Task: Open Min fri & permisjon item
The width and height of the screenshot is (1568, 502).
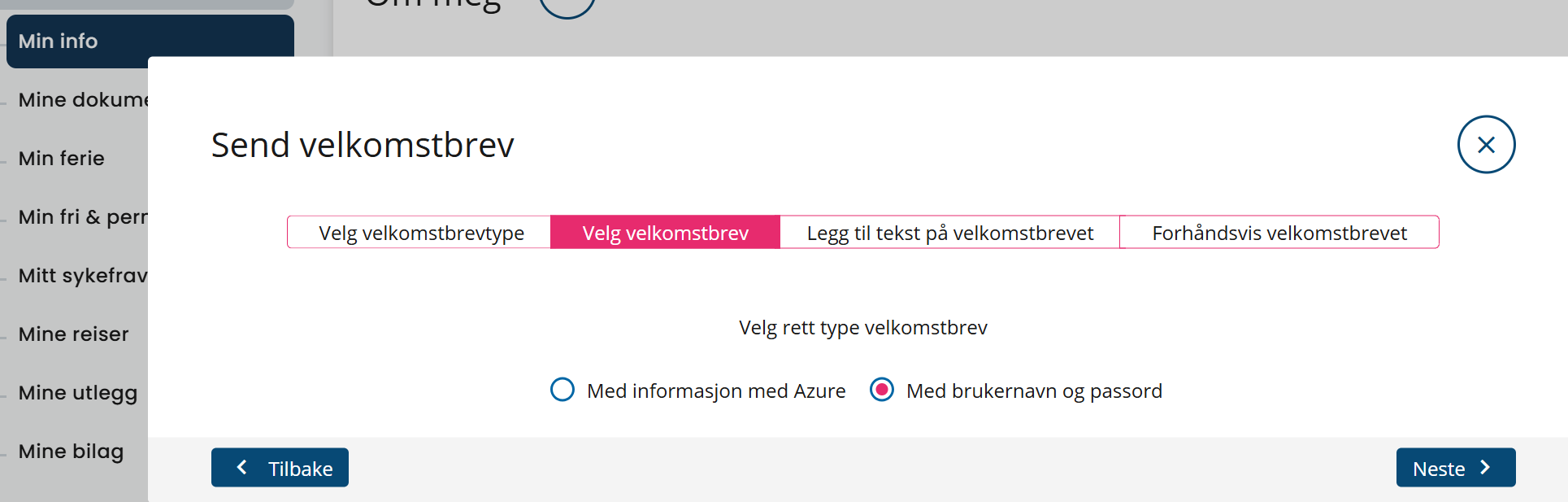Action: coord(81,216)
